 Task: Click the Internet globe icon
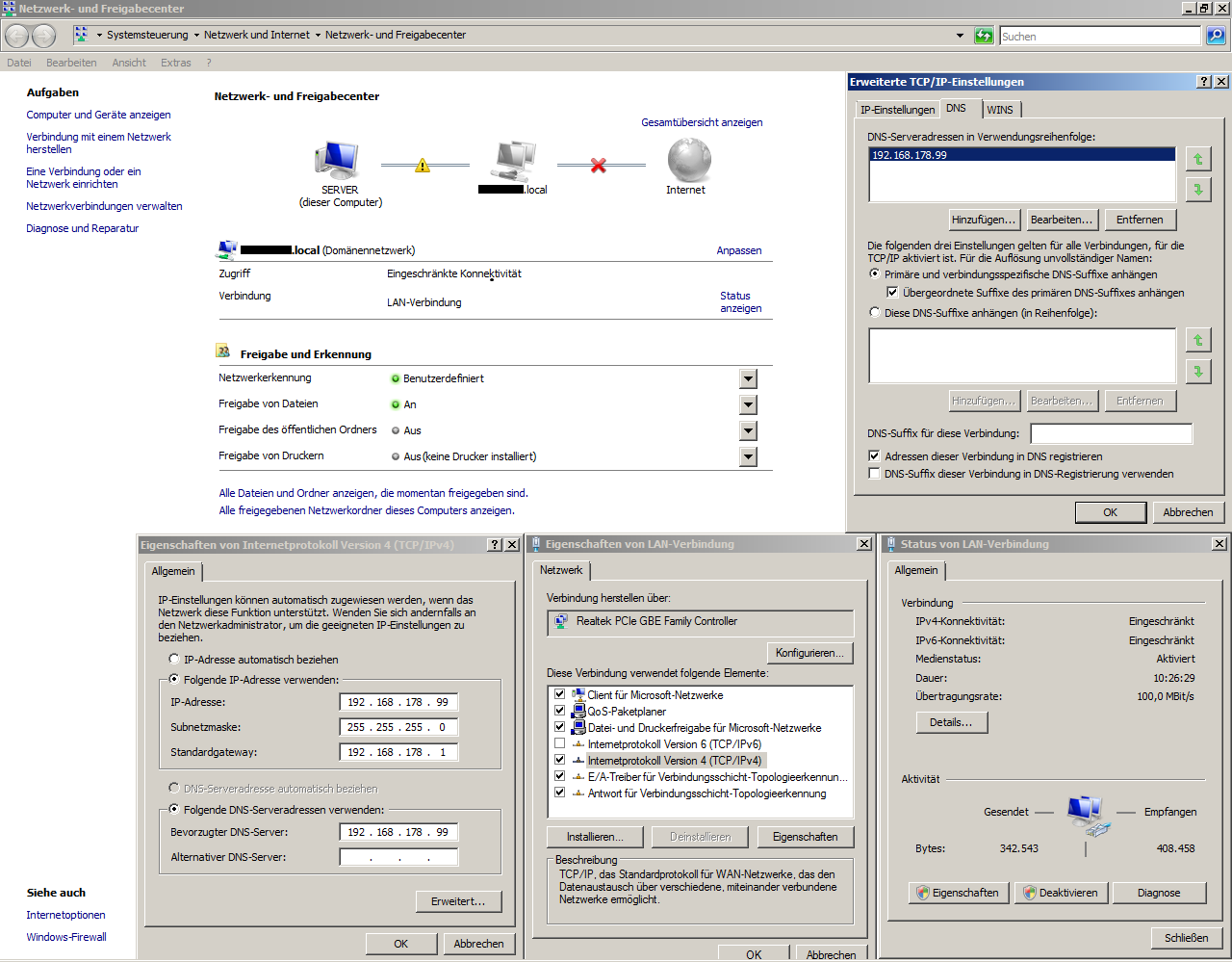(689, 160)
